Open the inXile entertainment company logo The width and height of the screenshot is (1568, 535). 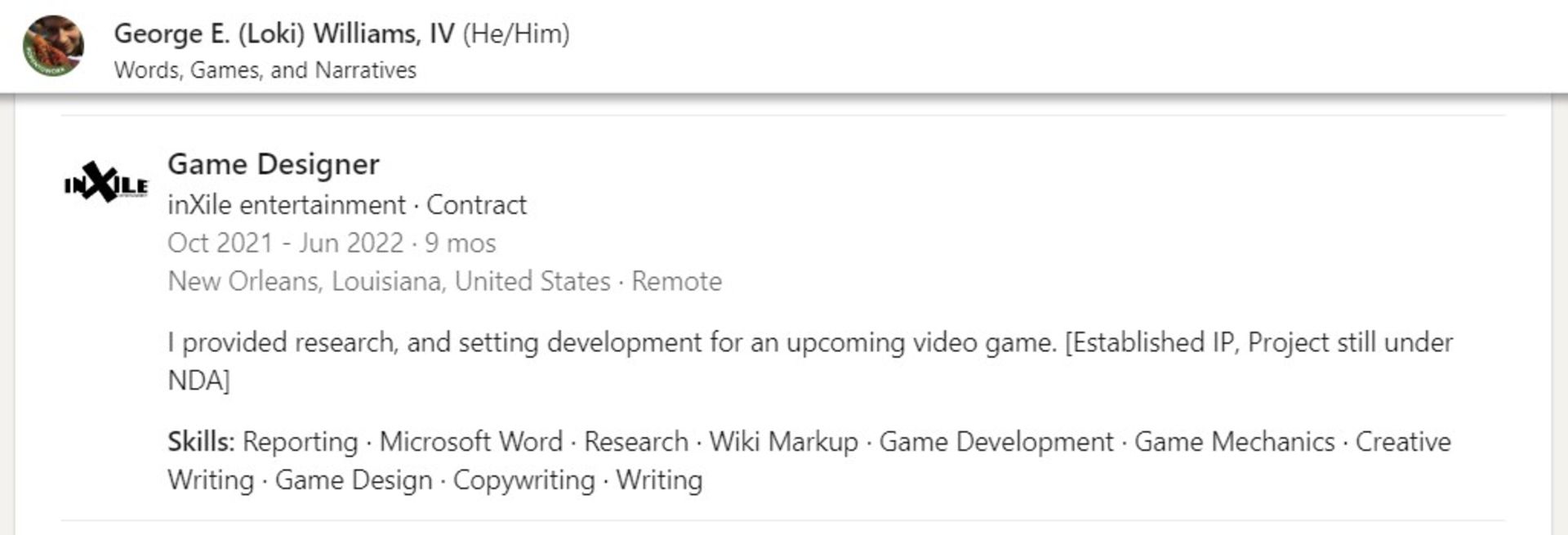tap(106, 183)
